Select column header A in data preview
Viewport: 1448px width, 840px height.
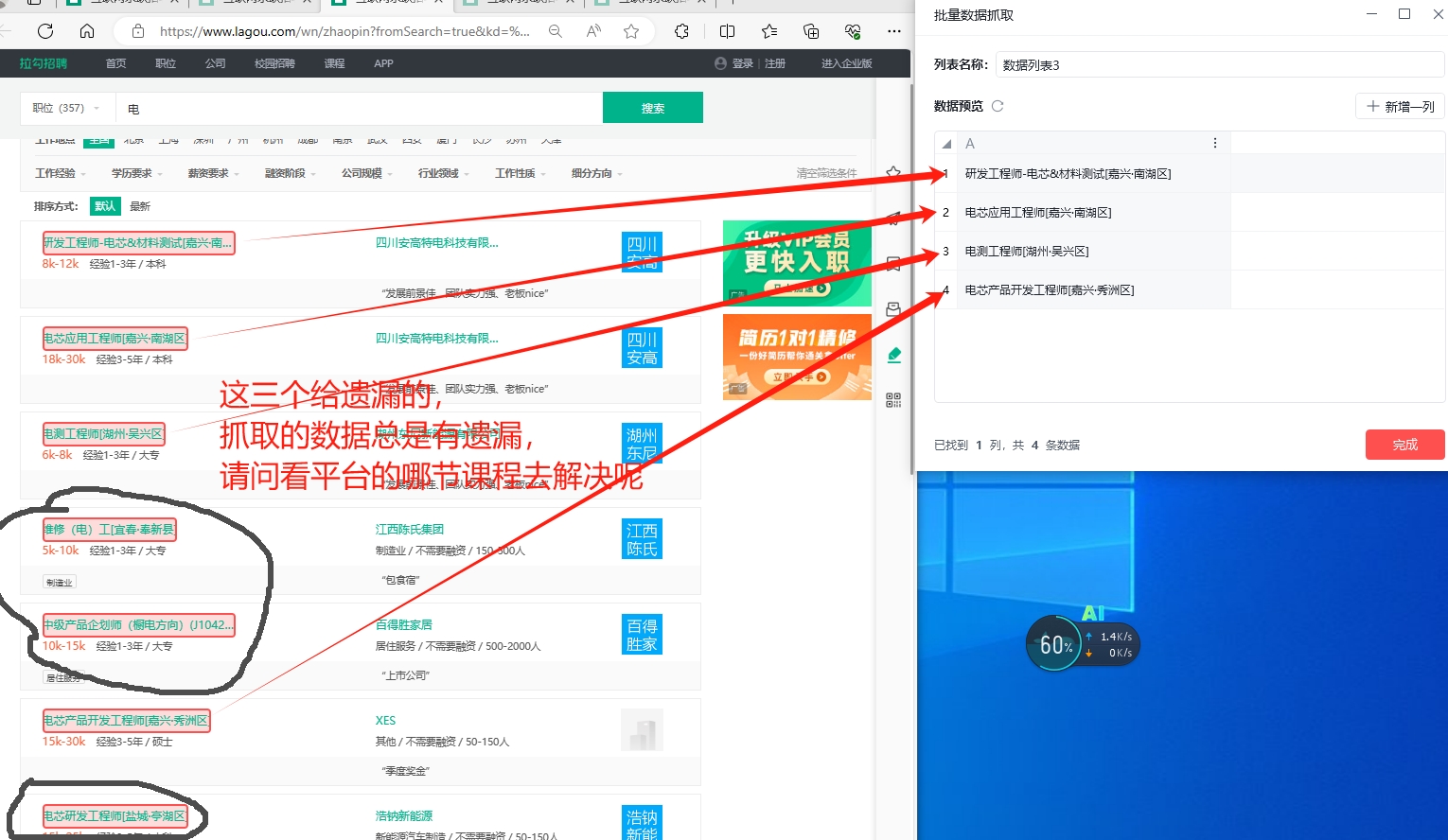(1093, 144)
